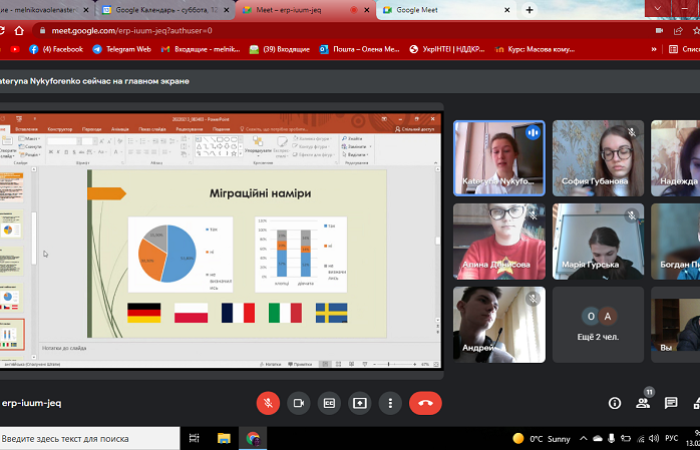Open File Explorer from the taskbar
Screen dimensions: 700x450
[223, 438]
